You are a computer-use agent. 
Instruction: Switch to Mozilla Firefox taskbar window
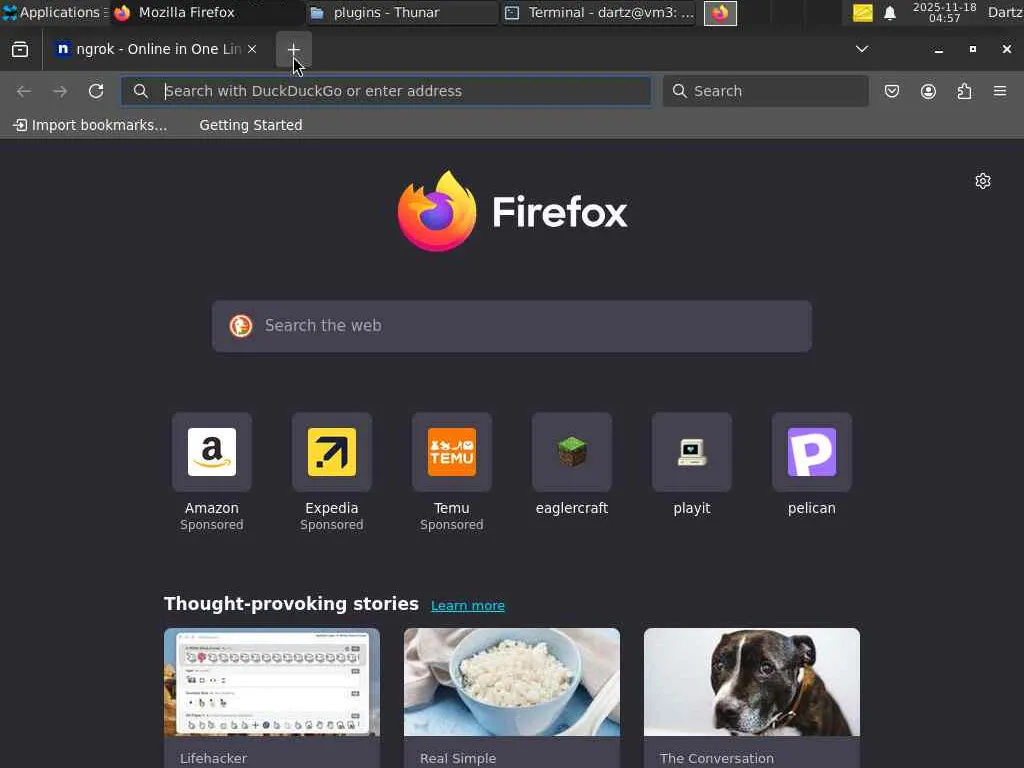[207, 12]
